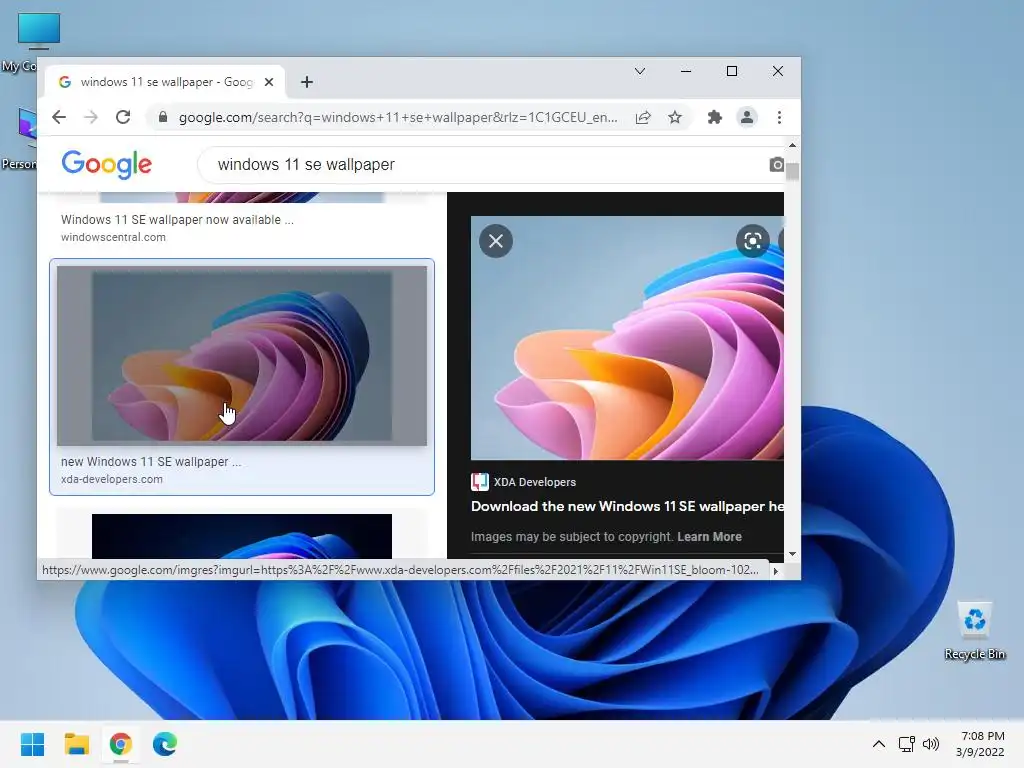The image size is (1024, 768).
Task: Click the status bar URL expand arrow
Action: pos(775,571)
